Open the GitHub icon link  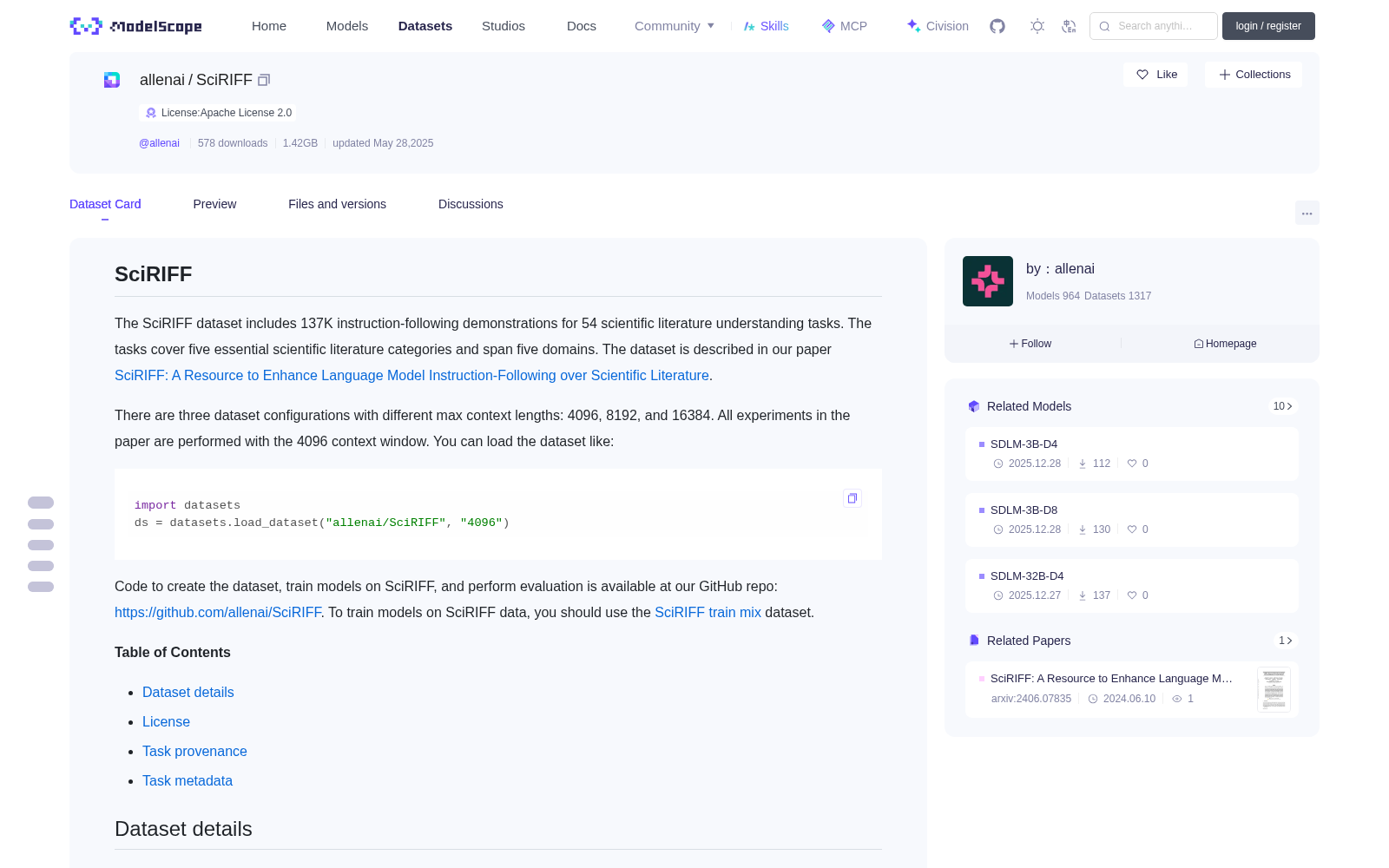tap(997, 26)
